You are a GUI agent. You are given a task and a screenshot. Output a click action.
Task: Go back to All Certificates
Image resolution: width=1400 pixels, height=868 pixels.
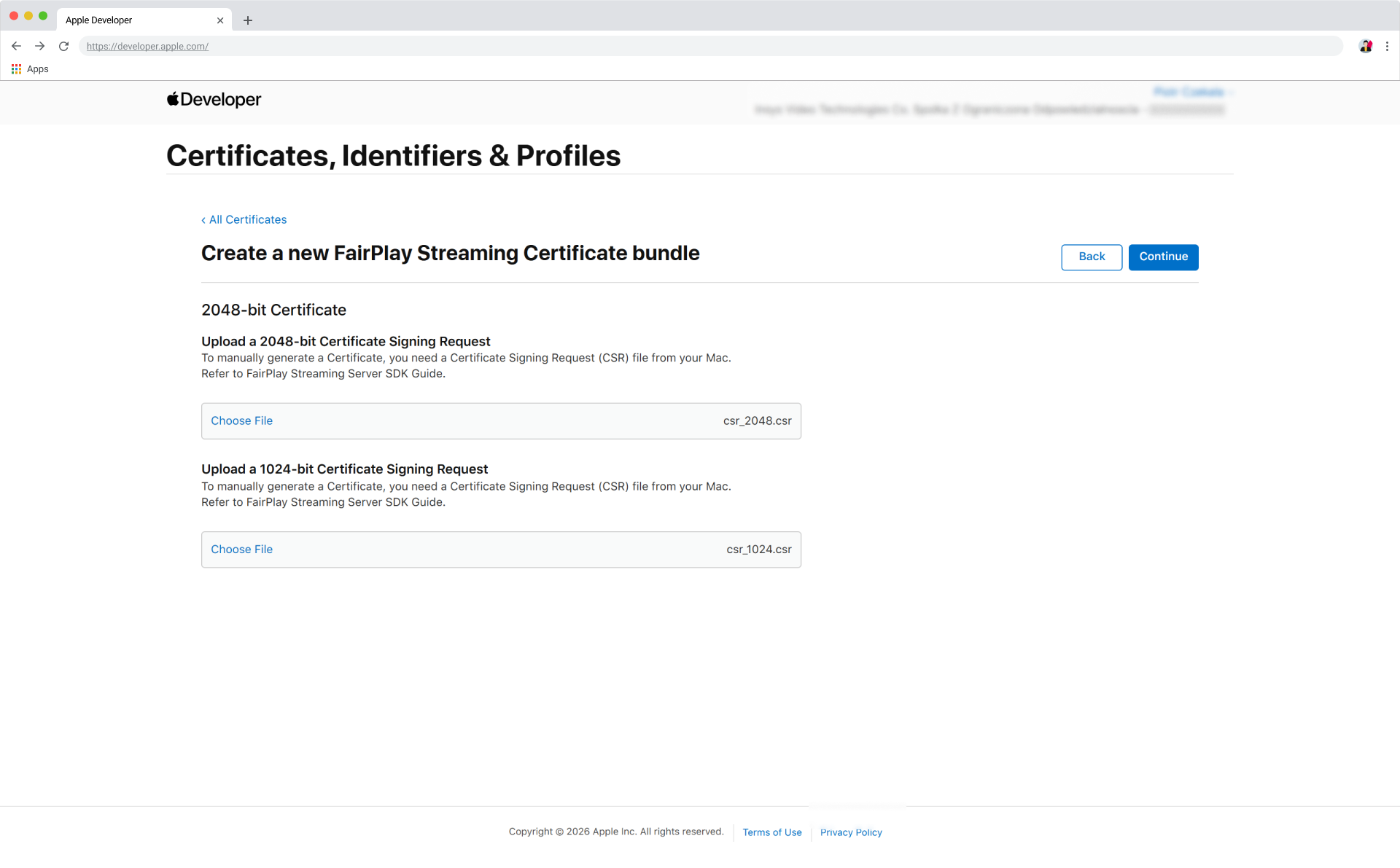(x=244, y=219)
